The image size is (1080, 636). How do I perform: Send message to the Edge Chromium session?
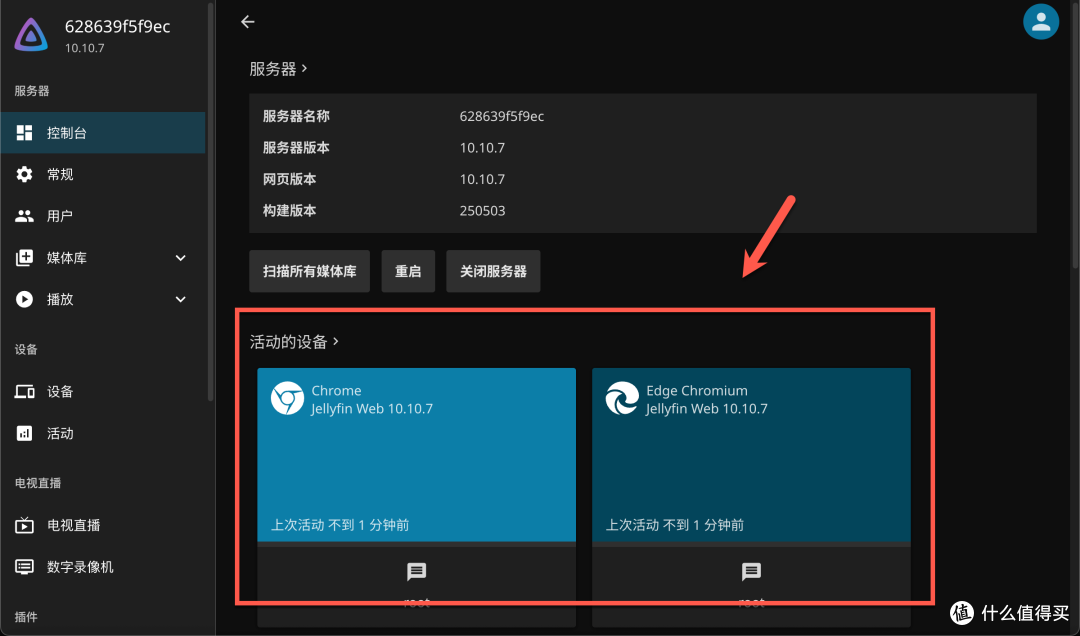751,571
